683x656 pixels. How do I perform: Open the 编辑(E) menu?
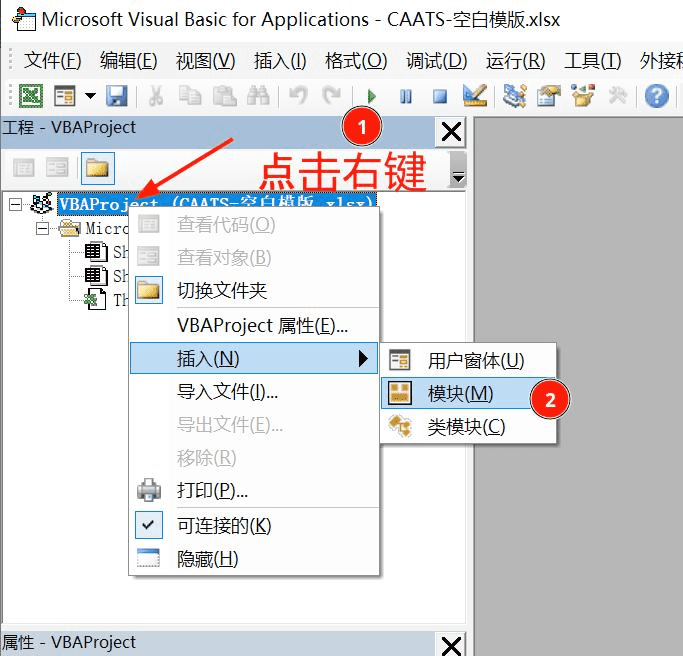coord(128,61)
